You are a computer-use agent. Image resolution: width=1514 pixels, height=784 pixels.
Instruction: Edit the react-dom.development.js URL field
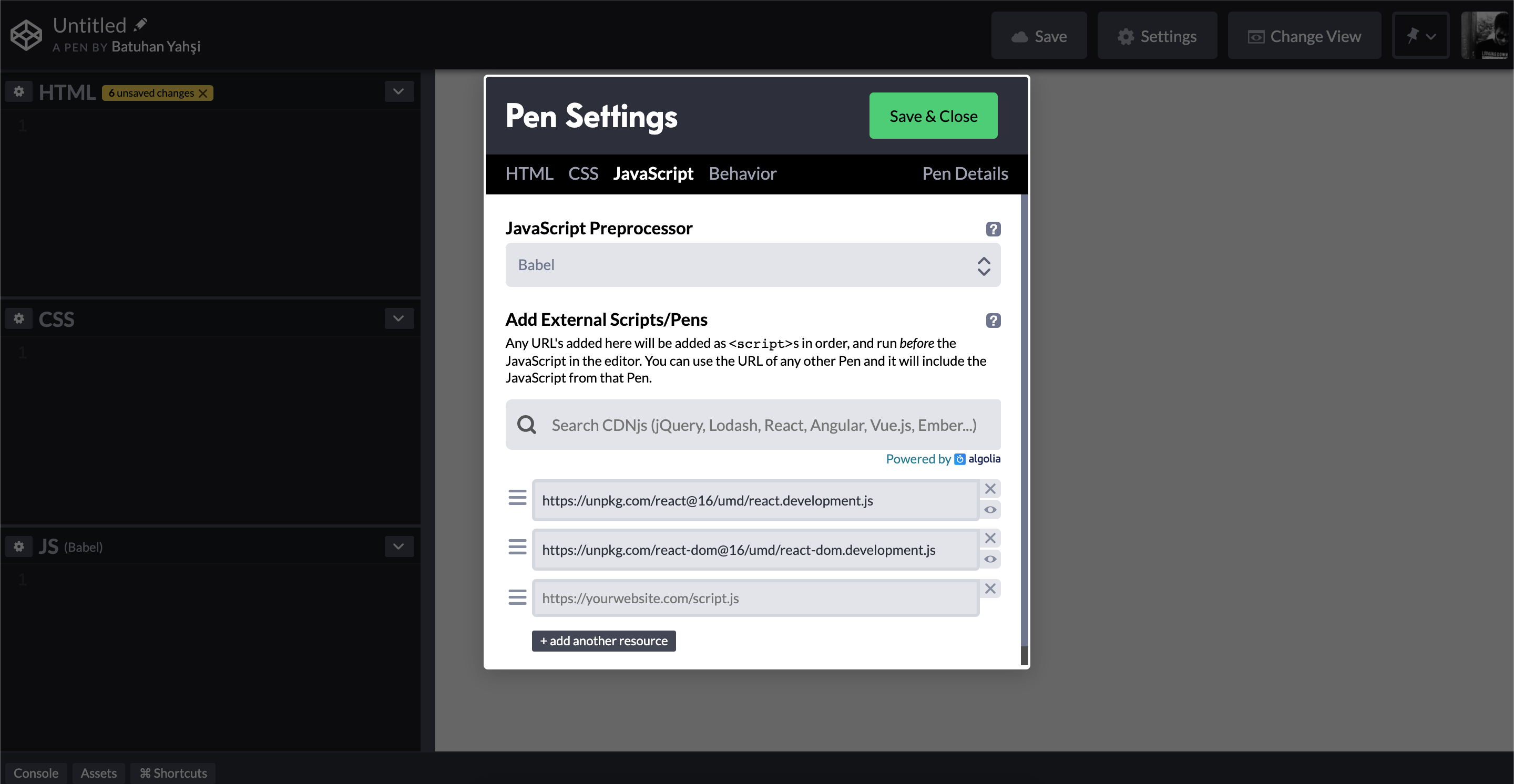[x=755, y=550]
